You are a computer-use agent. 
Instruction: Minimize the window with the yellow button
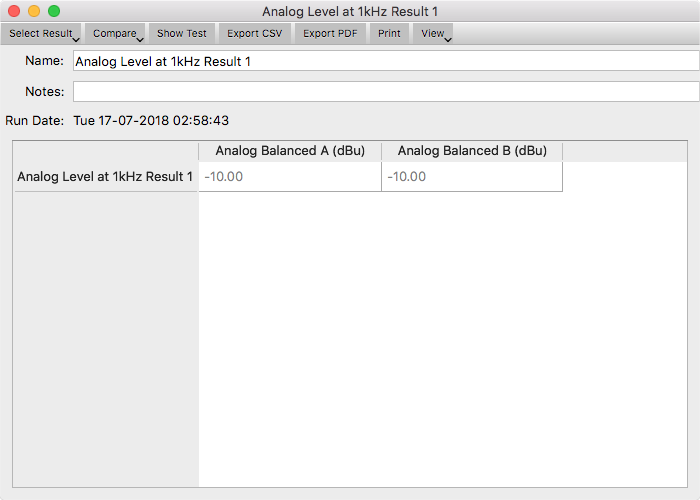[34, 11]
